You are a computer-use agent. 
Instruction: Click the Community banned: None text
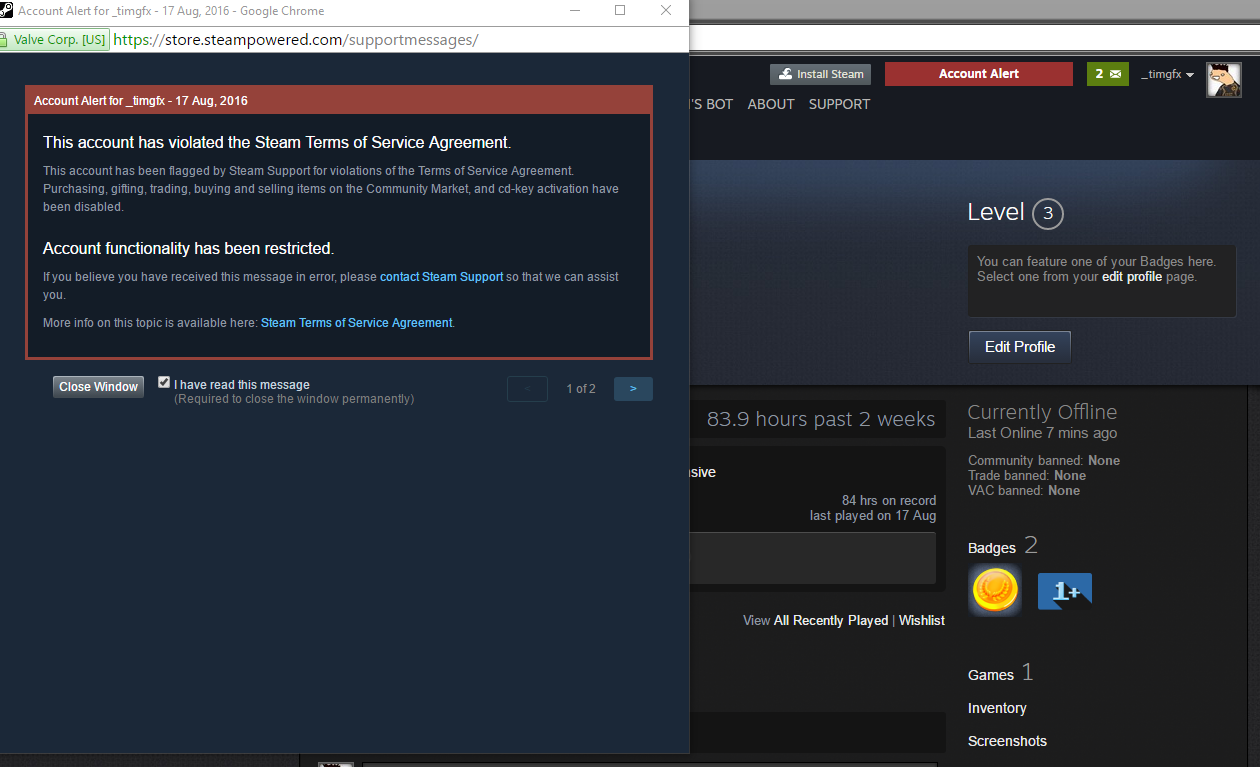click(x=1044, y=461)
